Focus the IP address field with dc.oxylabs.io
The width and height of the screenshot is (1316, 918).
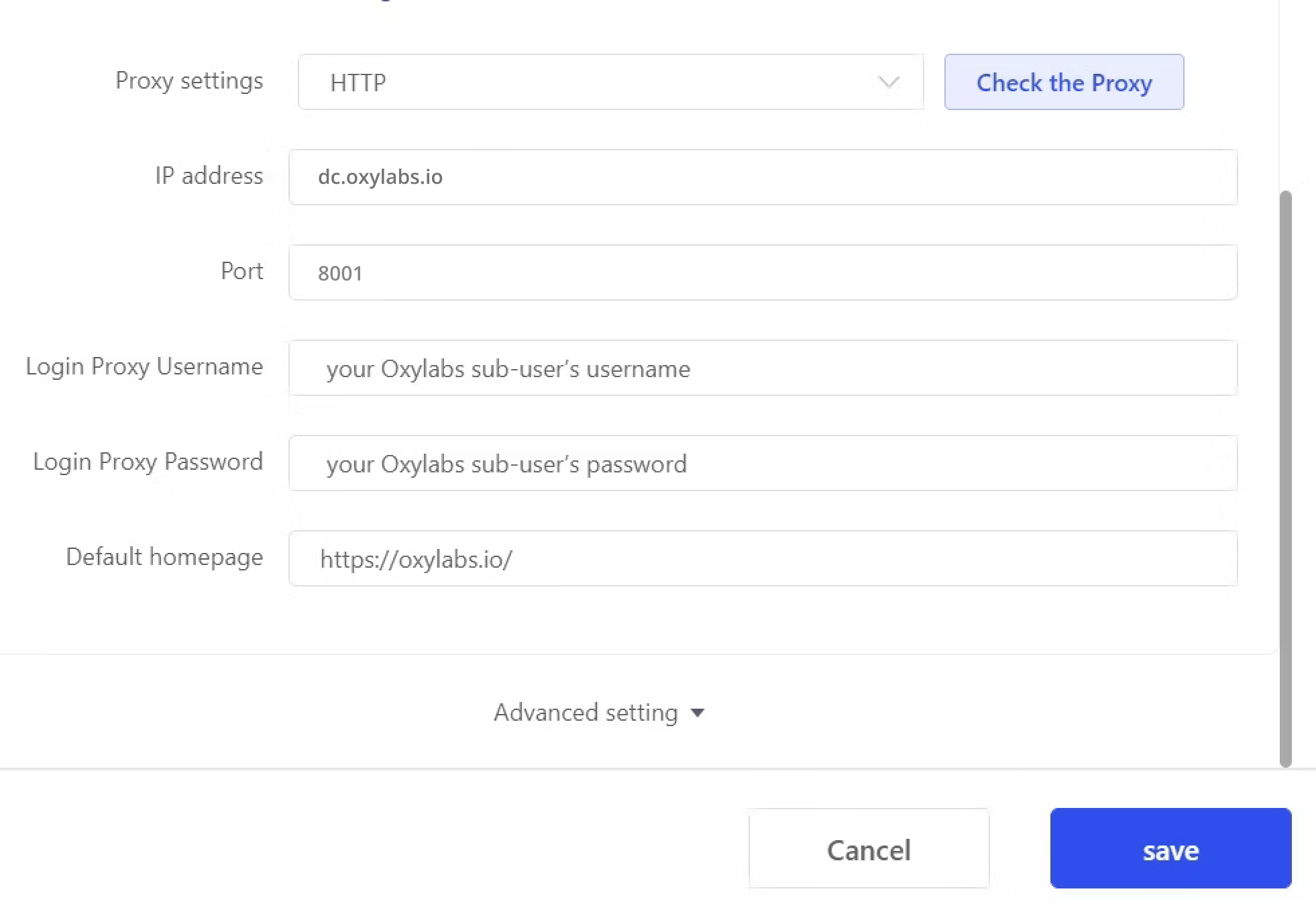(763, 177)
